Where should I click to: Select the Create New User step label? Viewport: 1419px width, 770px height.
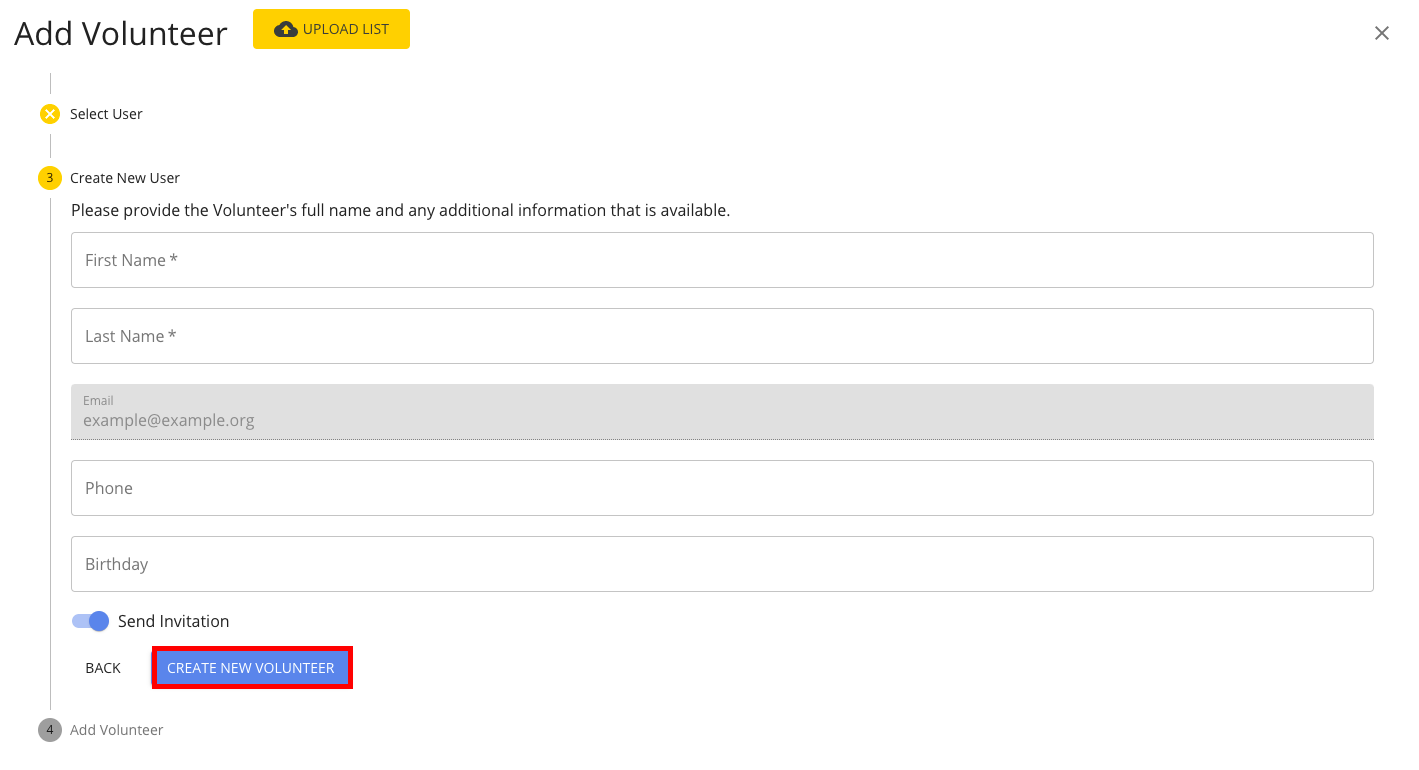[125, 178]
